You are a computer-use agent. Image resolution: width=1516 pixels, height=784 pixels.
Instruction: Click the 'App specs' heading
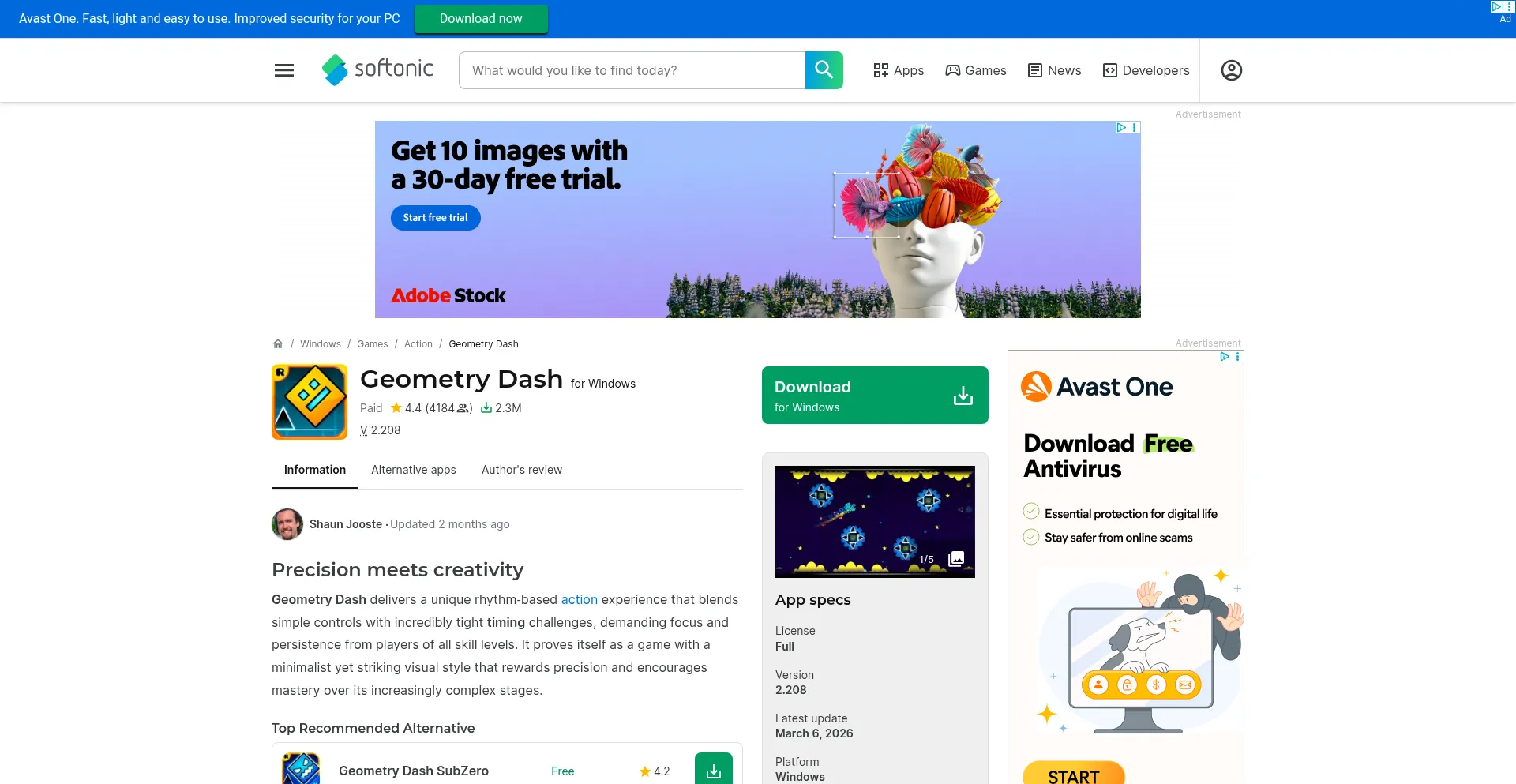coord(813,599)
